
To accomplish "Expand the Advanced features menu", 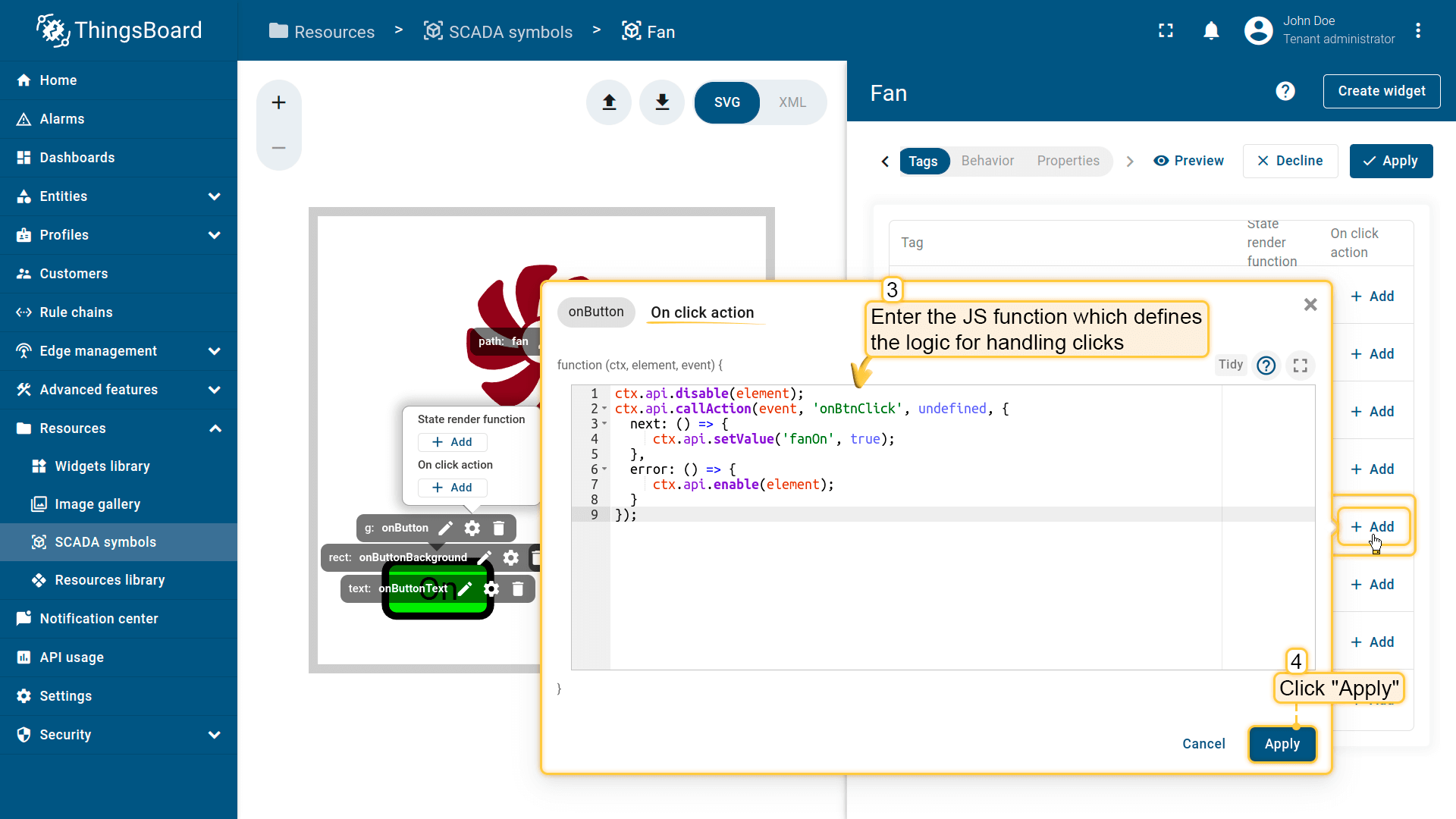I will point(215,390).
